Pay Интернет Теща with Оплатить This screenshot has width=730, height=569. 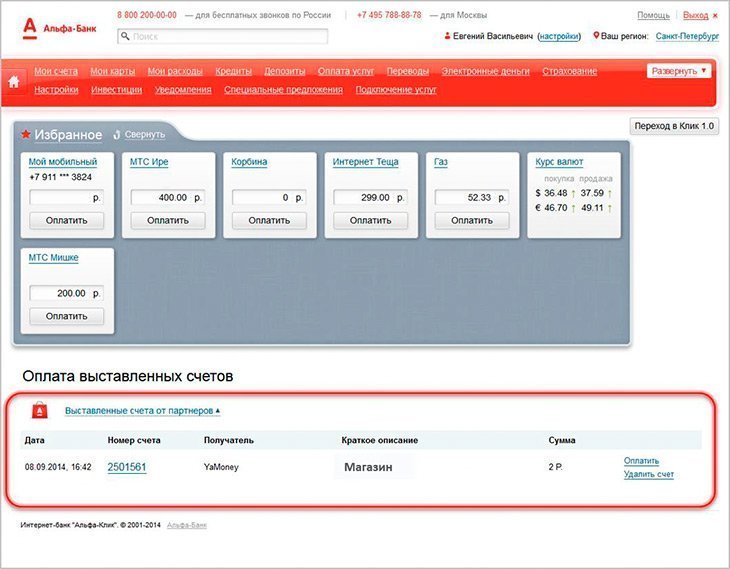371,220
